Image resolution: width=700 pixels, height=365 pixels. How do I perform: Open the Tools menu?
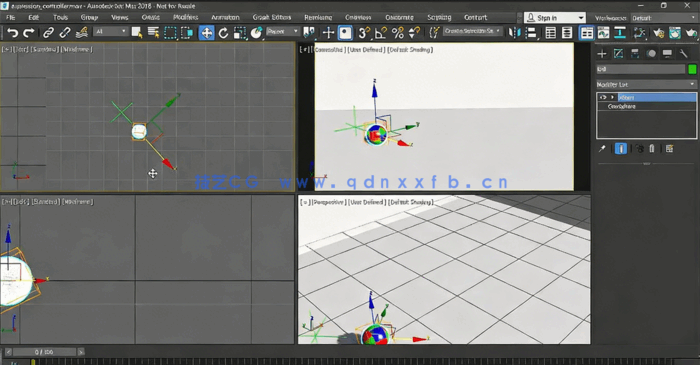[x=61, y=17]
